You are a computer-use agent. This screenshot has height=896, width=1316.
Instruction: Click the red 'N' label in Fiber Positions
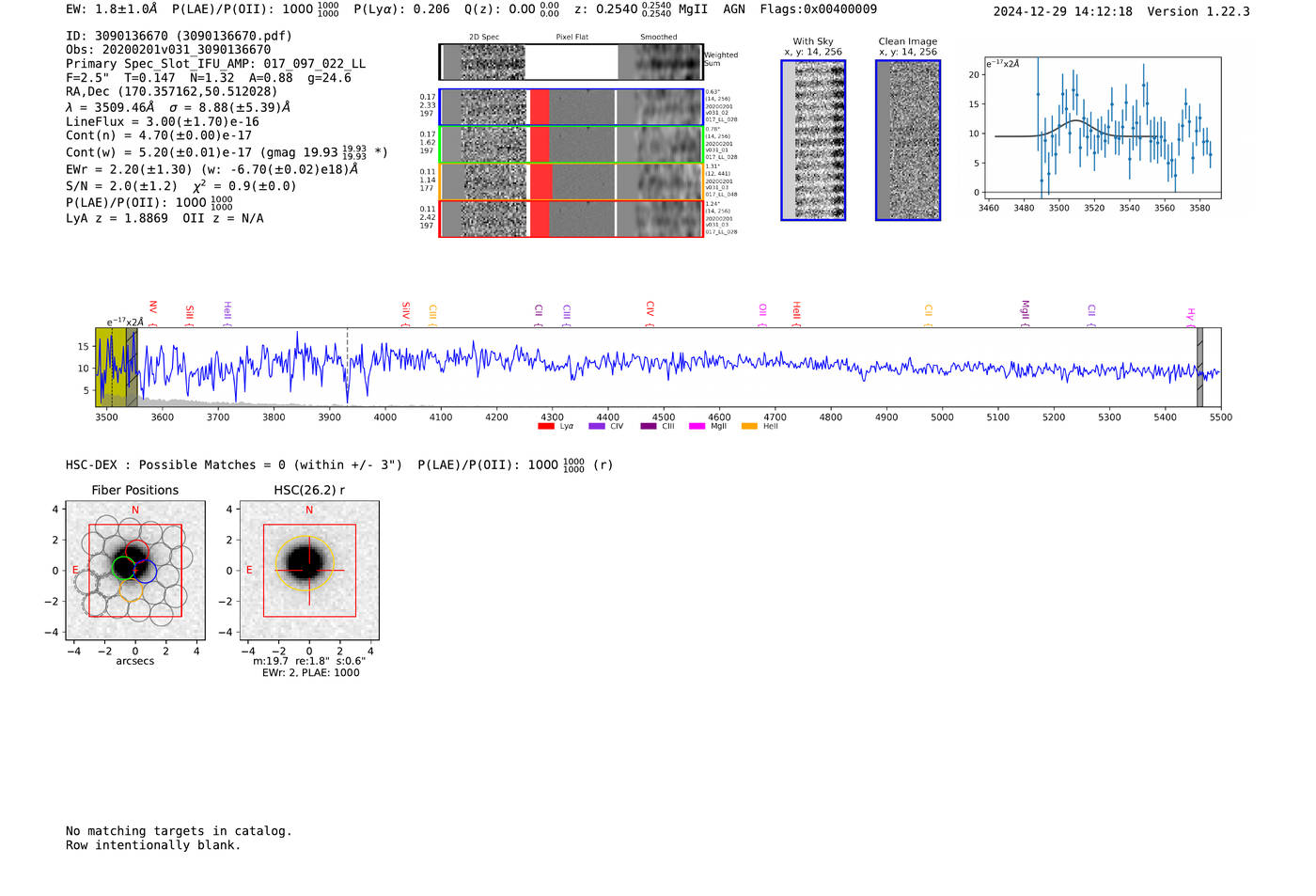pyautogui.click(x=134, y=511)
